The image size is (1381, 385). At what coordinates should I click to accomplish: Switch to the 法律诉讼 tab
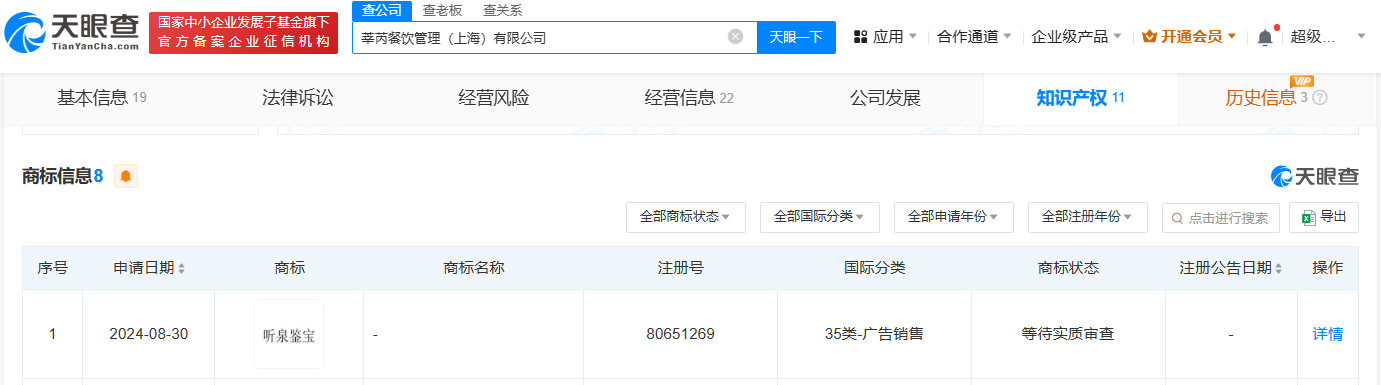pos(297,98)
